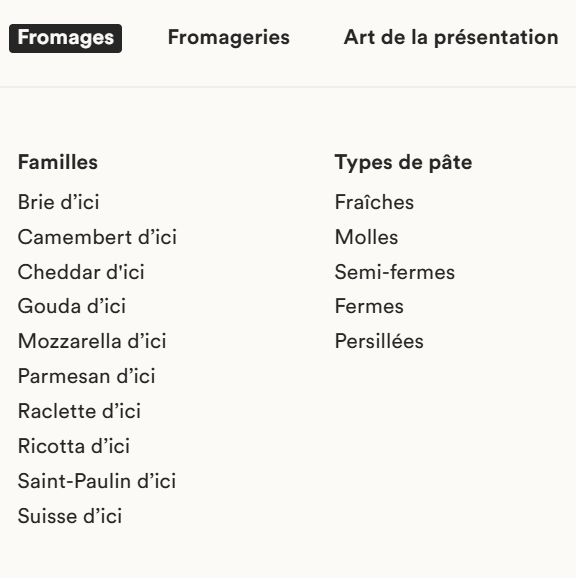Choose Molles under Types de pâte

tap(366, 237)
